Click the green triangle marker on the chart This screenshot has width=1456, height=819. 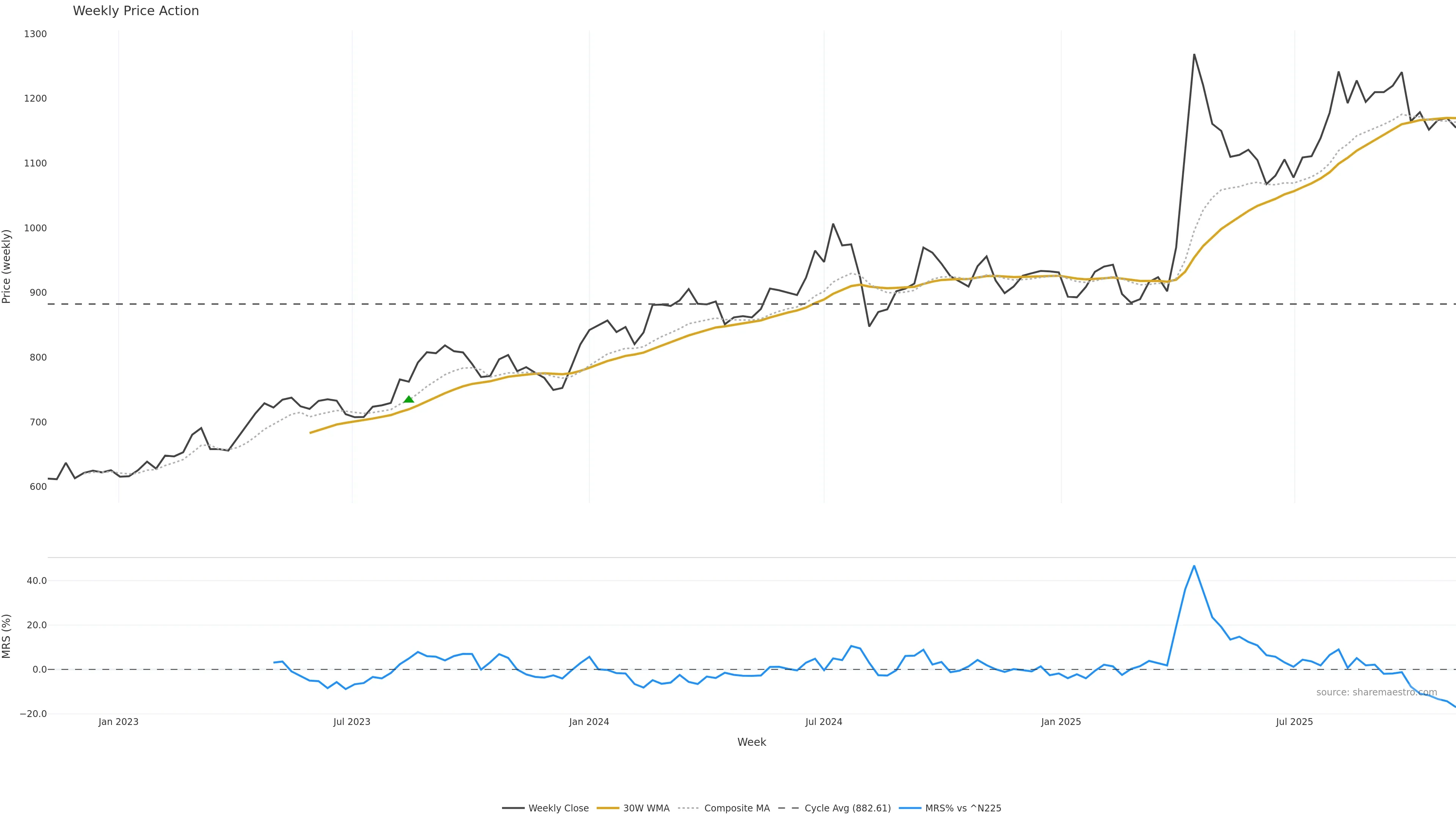(409, 400)
